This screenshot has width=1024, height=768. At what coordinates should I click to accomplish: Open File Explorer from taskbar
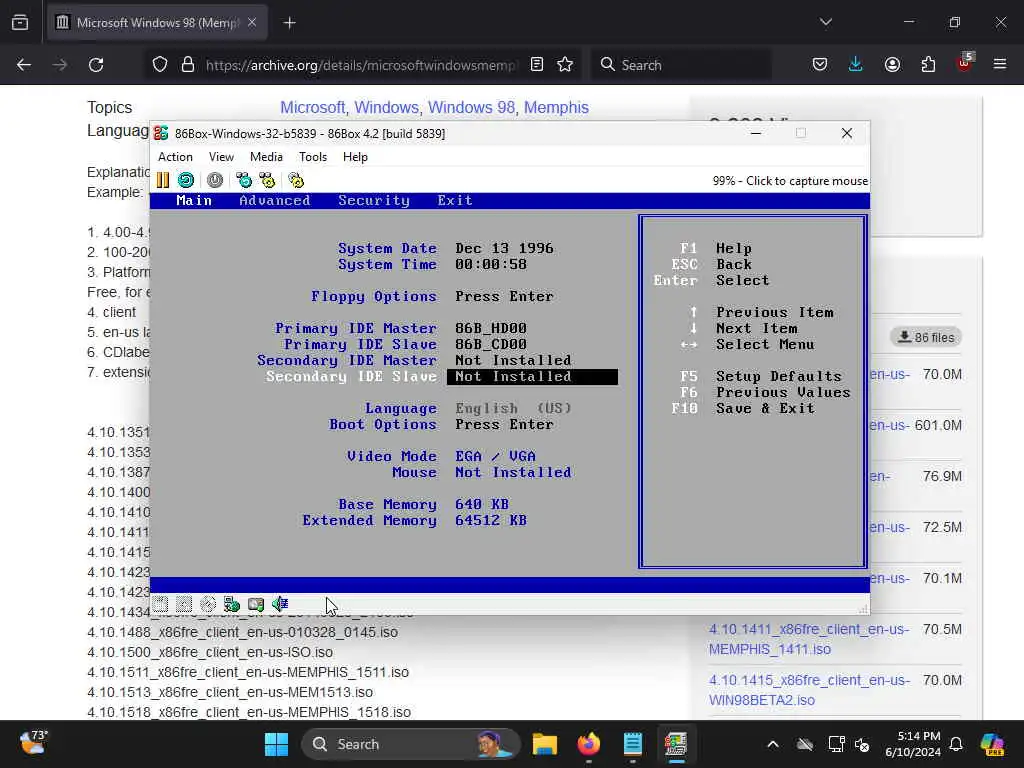point(544,744)
